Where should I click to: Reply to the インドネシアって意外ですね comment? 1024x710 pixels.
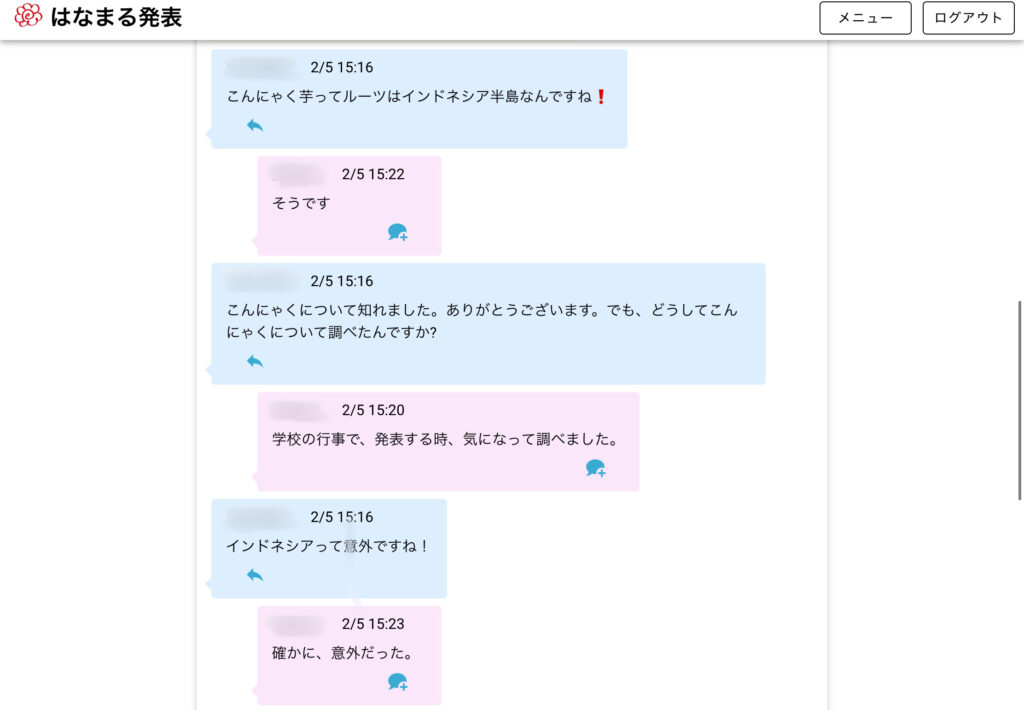point(255,575)
